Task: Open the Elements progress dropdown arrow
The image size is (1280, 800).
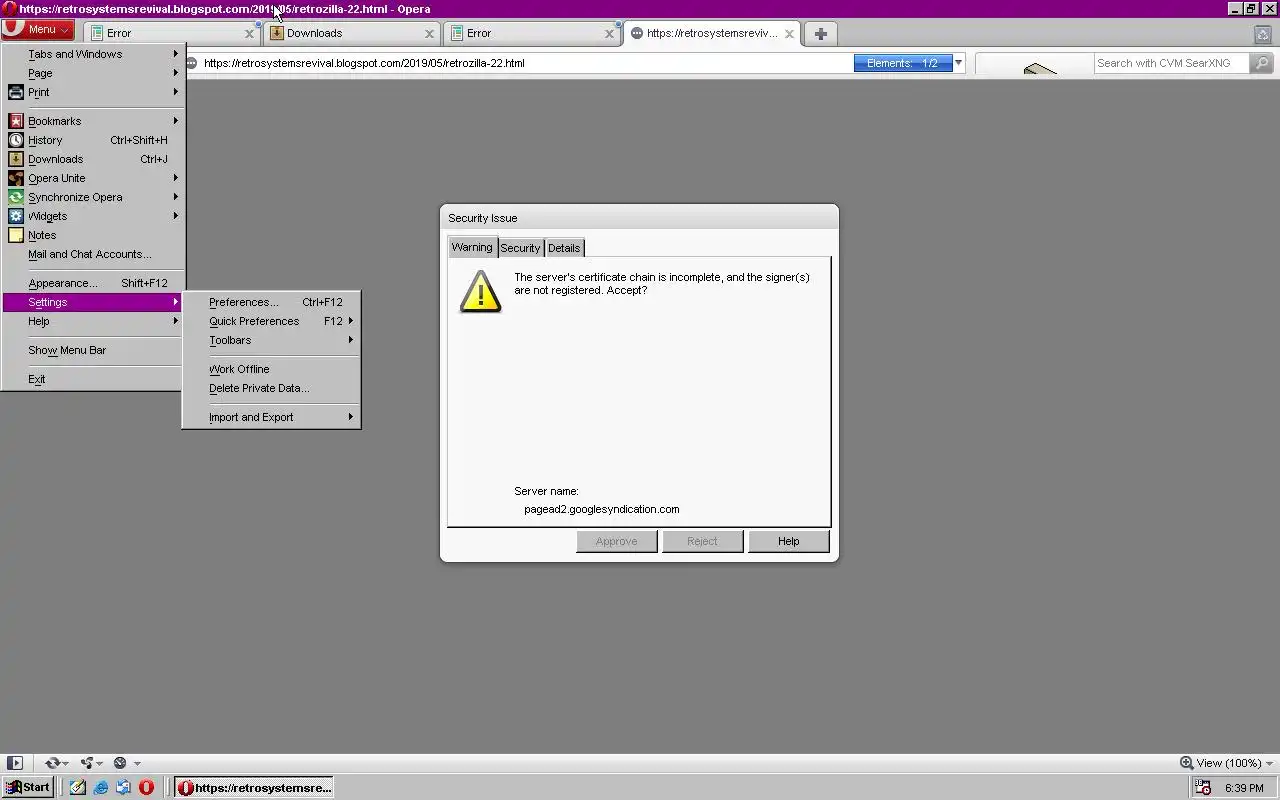Action: [958, 63]
